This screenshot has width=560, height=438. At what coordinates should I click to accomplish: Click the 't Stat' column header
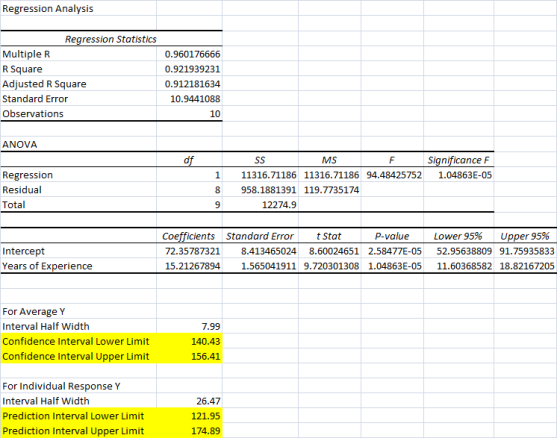pyautogui.click(x=329, y=236)
